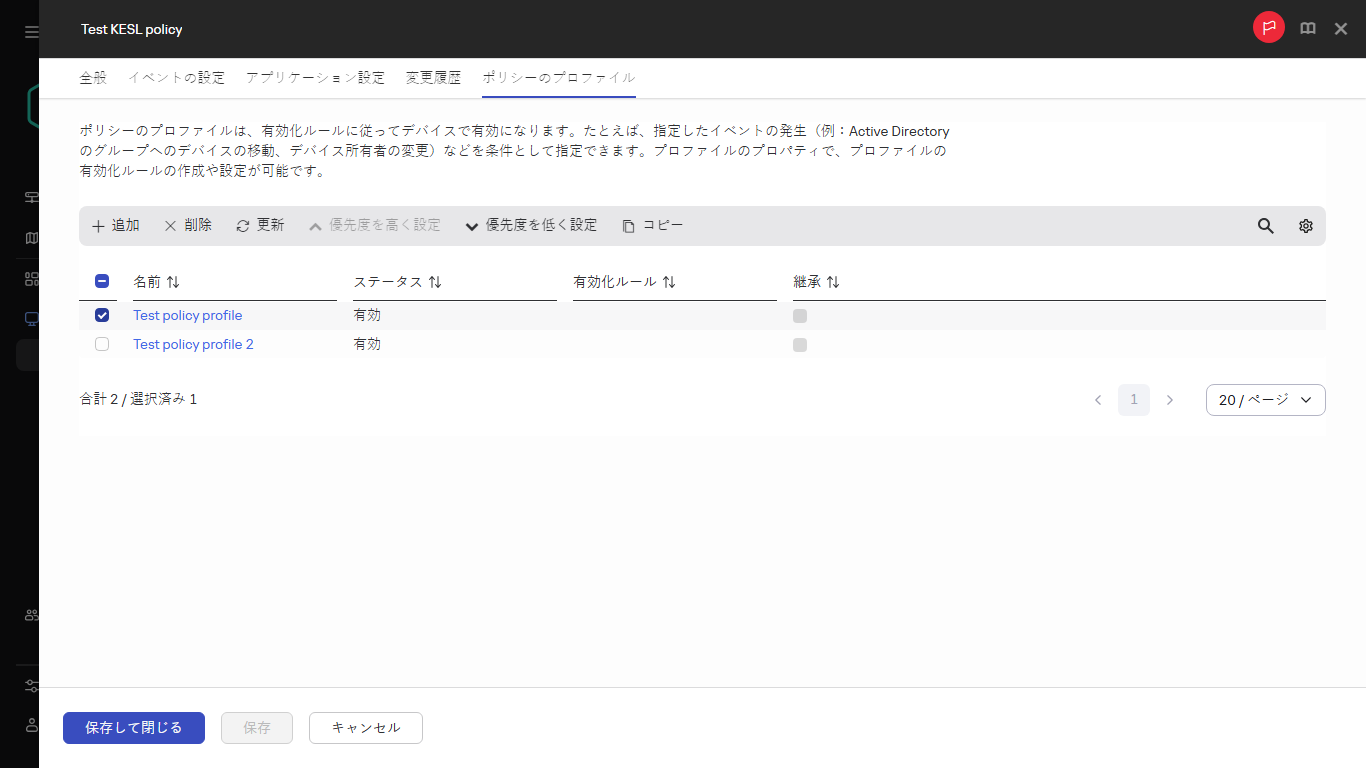Sort the table by ステータス column
This screenshot has width=1366, height=768.
click(398, 281)
